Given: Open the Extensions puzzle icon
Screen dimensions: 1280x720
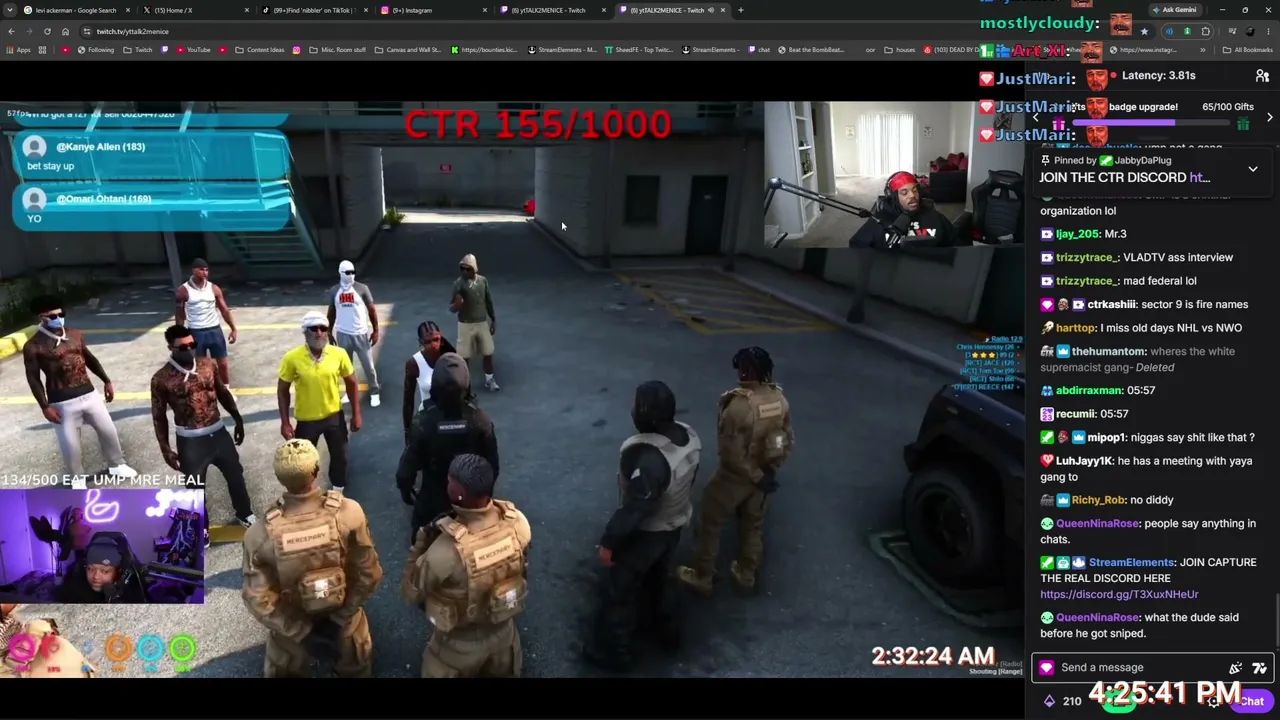Looking at the screenshot, I should pos(1205,31).
